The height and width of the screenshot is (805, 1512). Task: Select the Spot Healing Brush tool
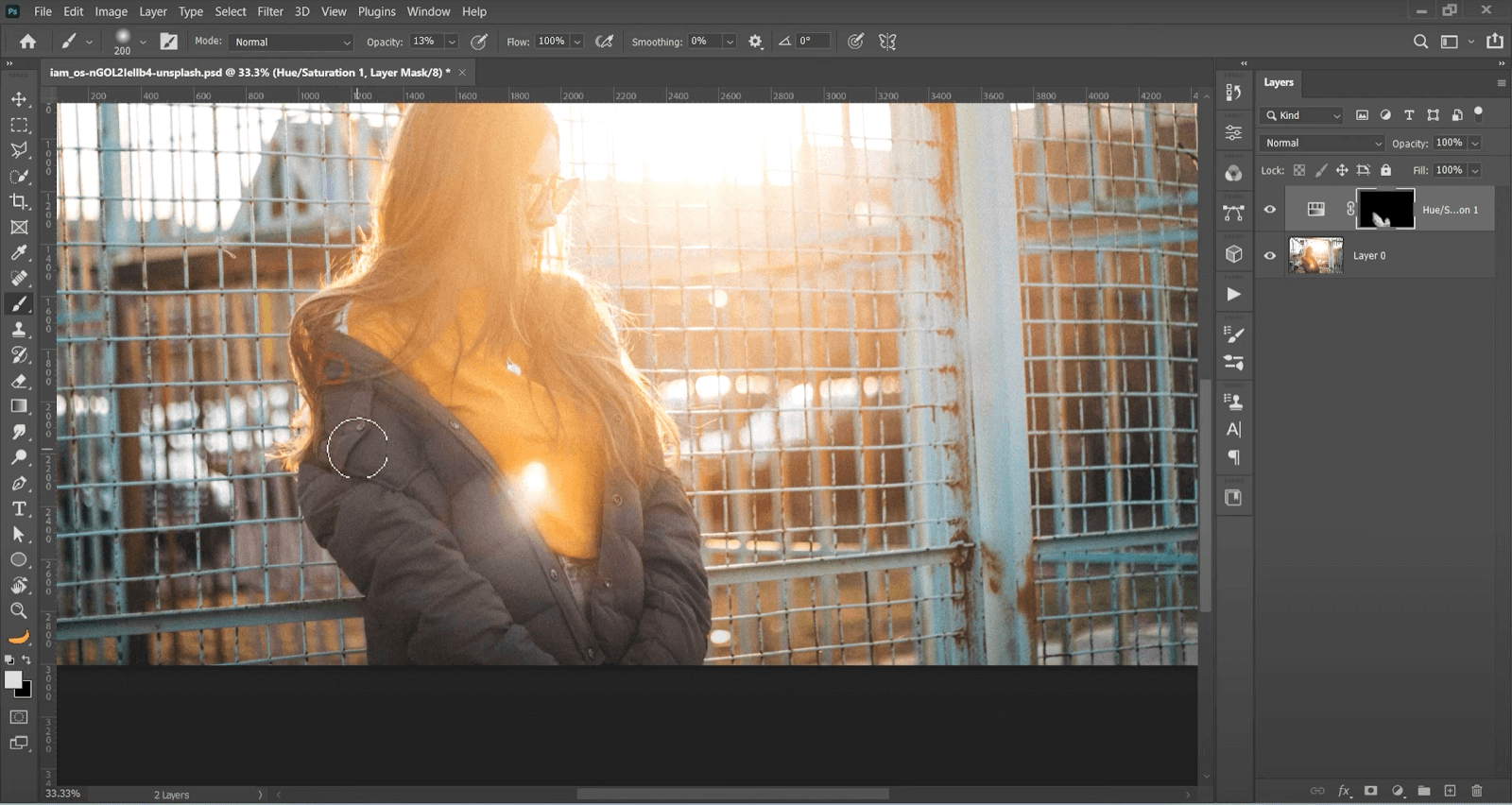coord(19,278)
